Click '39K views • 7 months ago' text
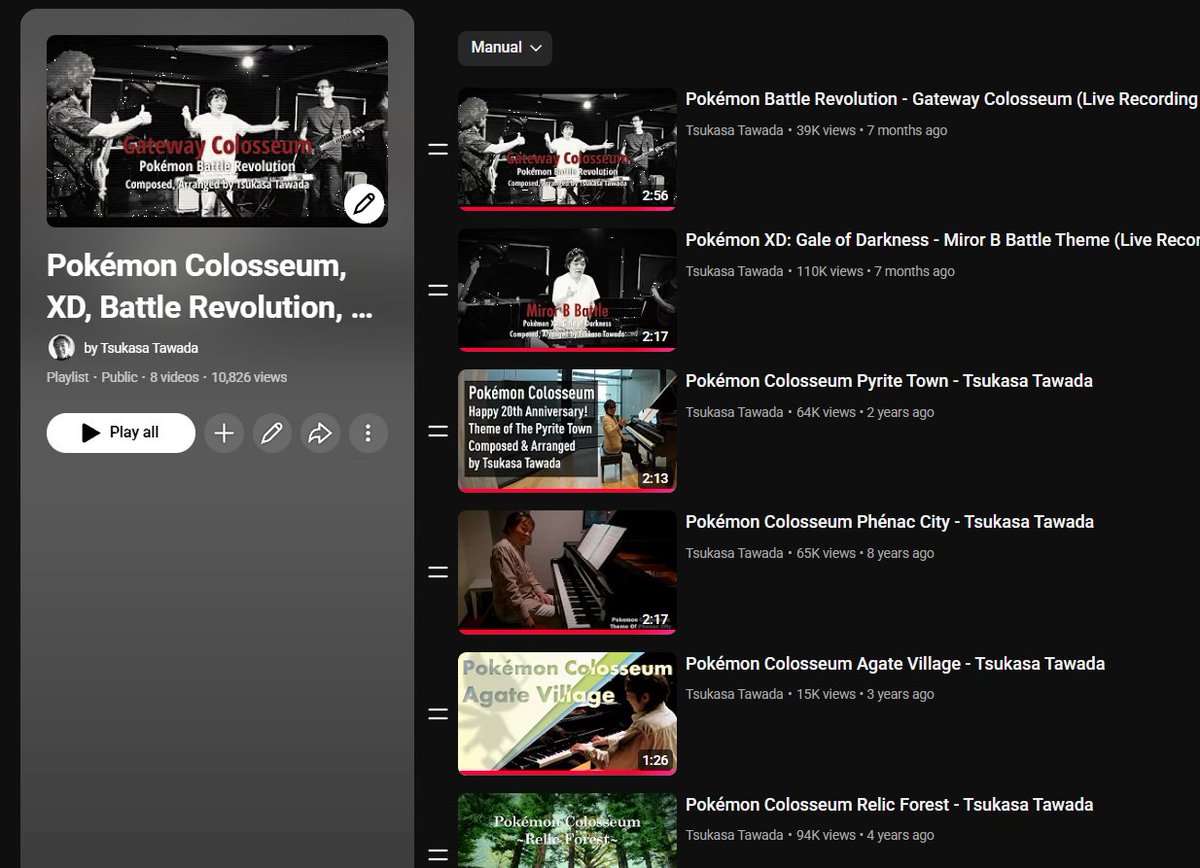The width and height of the screenshot is (1200, 868). tap(871, 130)
